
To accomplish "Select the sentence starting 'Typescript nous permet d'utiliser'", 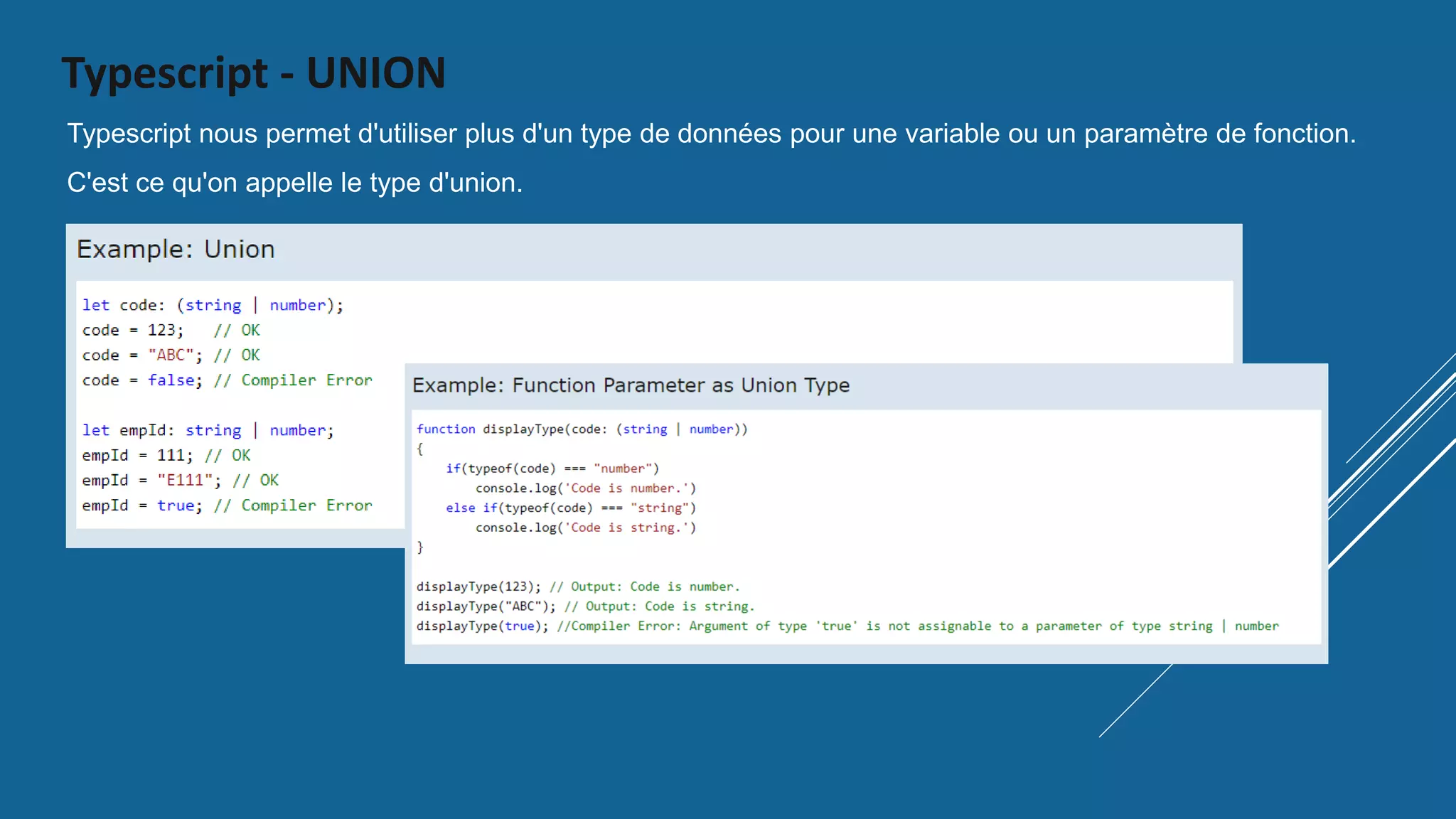I will 712,134.
